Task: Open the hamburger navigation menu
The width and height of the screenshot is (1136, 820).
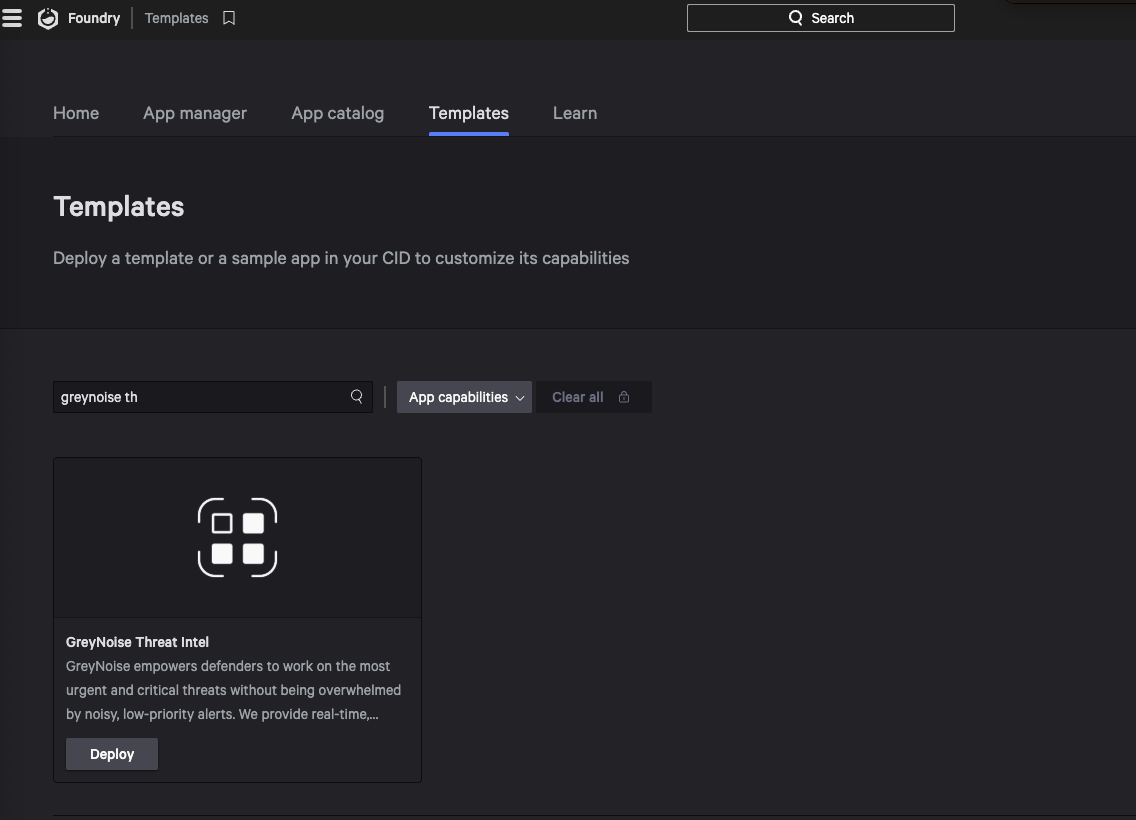Action: click(12, 18)
